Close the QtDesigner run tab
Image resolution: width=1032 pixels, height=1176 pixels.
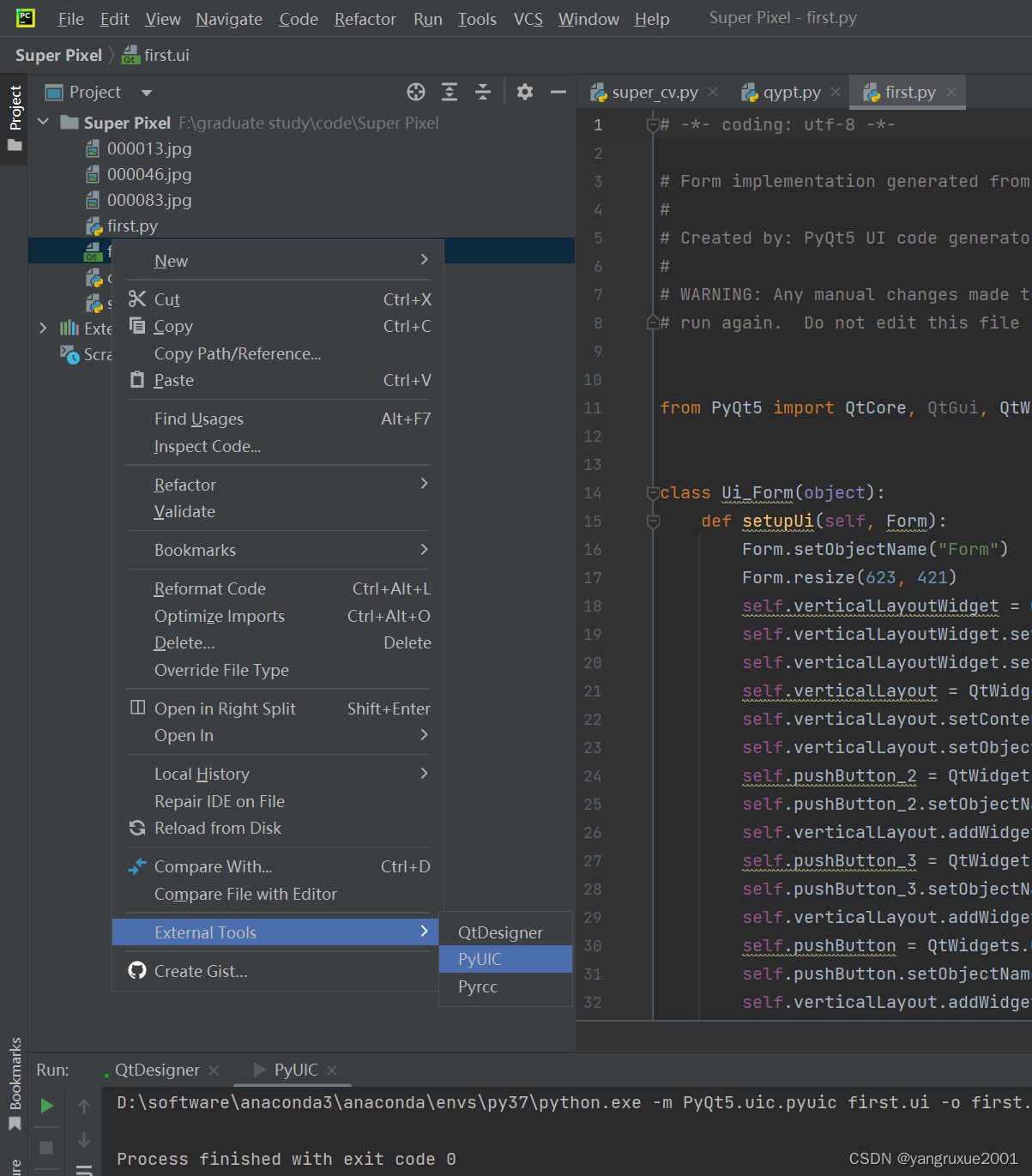214,1070
